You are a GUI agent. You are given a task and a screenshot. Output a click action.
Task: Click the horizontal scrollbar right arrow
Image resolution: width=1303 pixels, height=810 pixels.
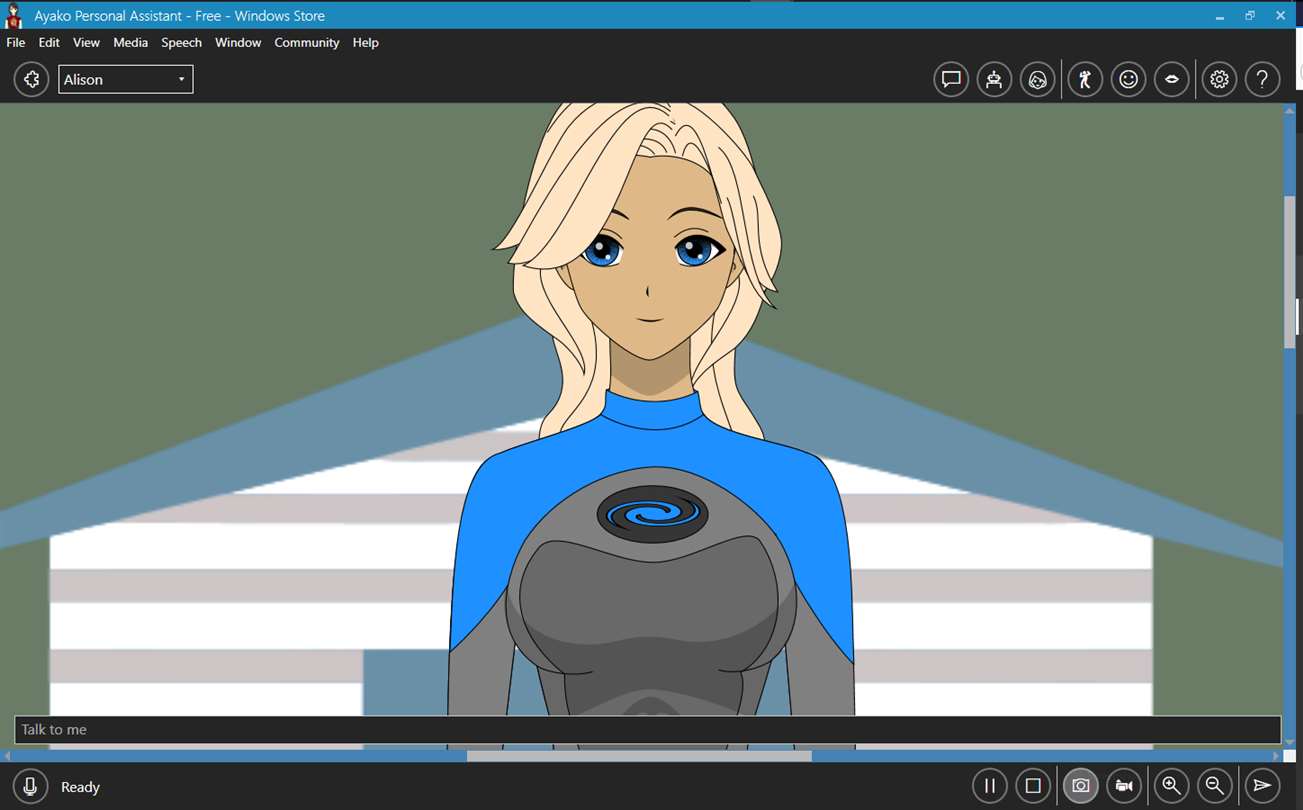tap(1276, 756)
